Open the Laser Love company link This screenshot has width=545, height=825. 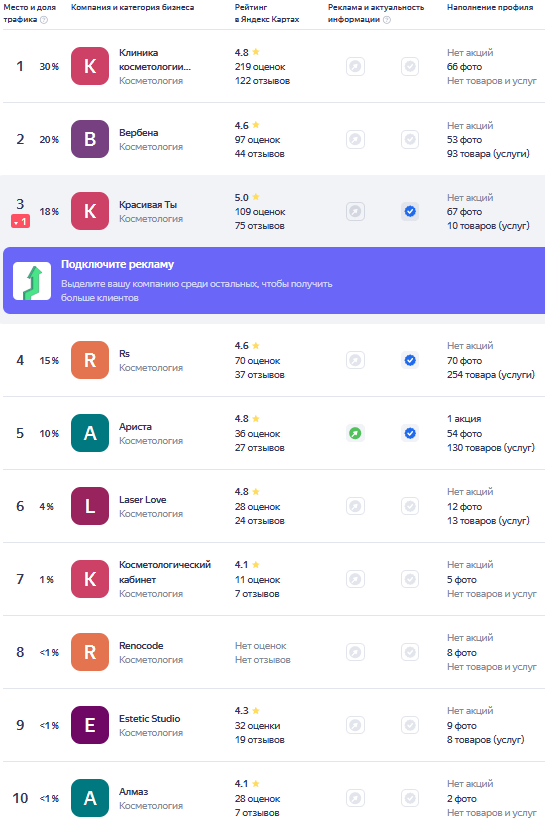[143, 499]
